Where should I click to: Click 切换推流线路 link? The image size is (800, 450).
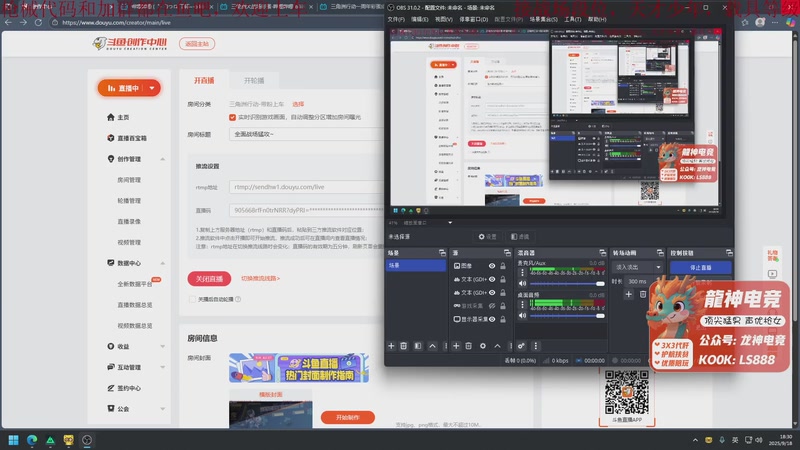pos(260,279)
